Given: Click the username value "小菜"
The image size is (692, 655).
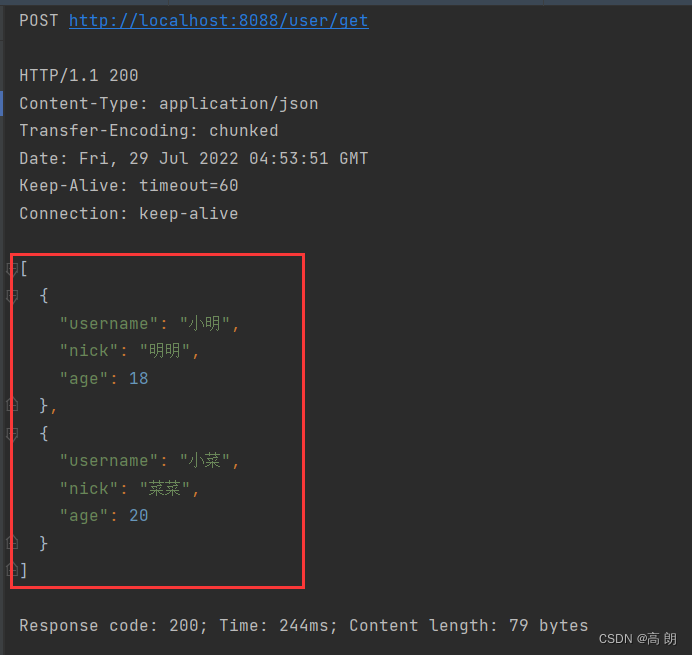Looking at the screenshot, I should [205, 461].
